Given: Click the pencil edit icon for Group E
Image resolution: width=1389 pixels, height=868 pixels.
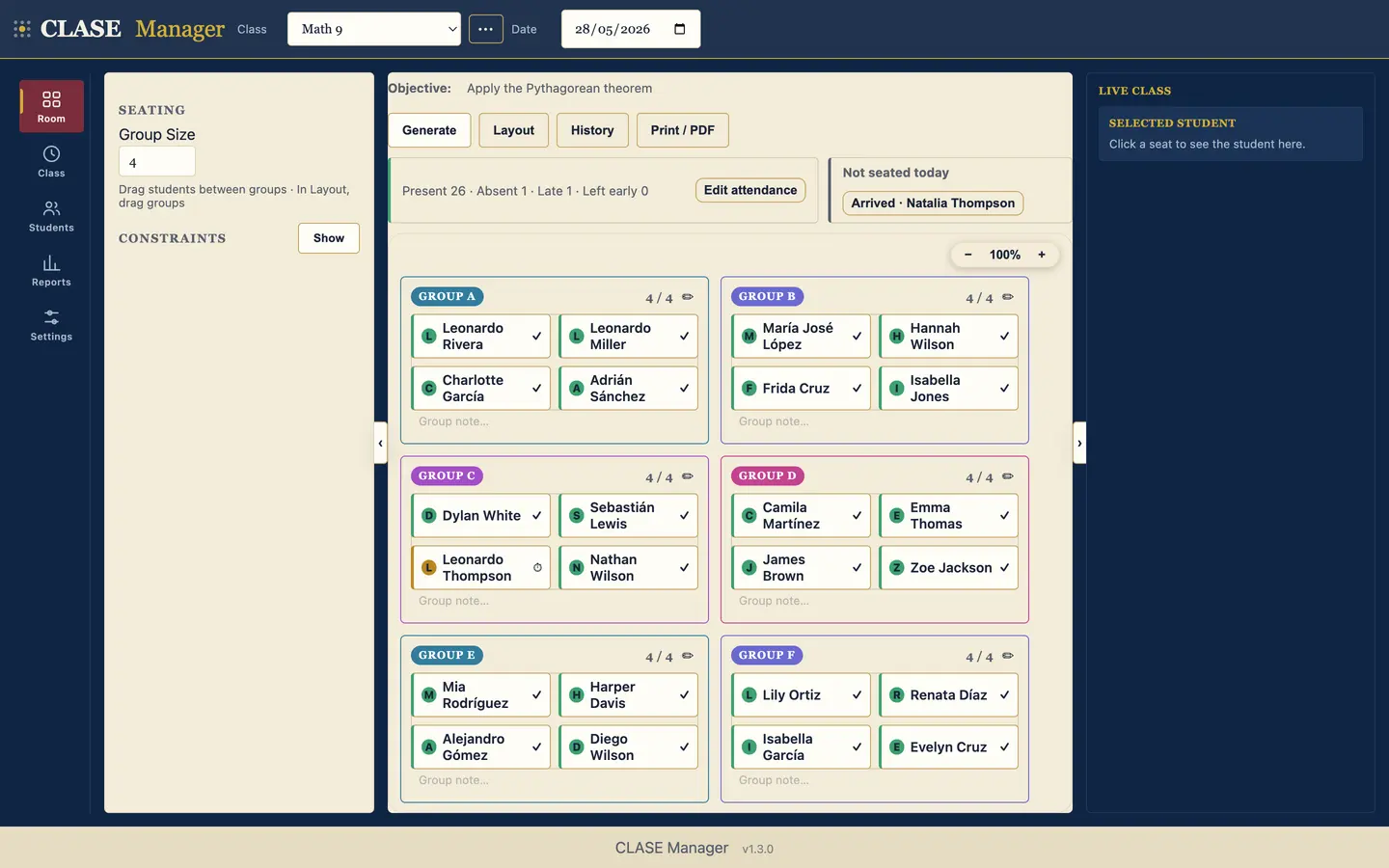Looking at the screenshot, I should click(x=688, y=656).
